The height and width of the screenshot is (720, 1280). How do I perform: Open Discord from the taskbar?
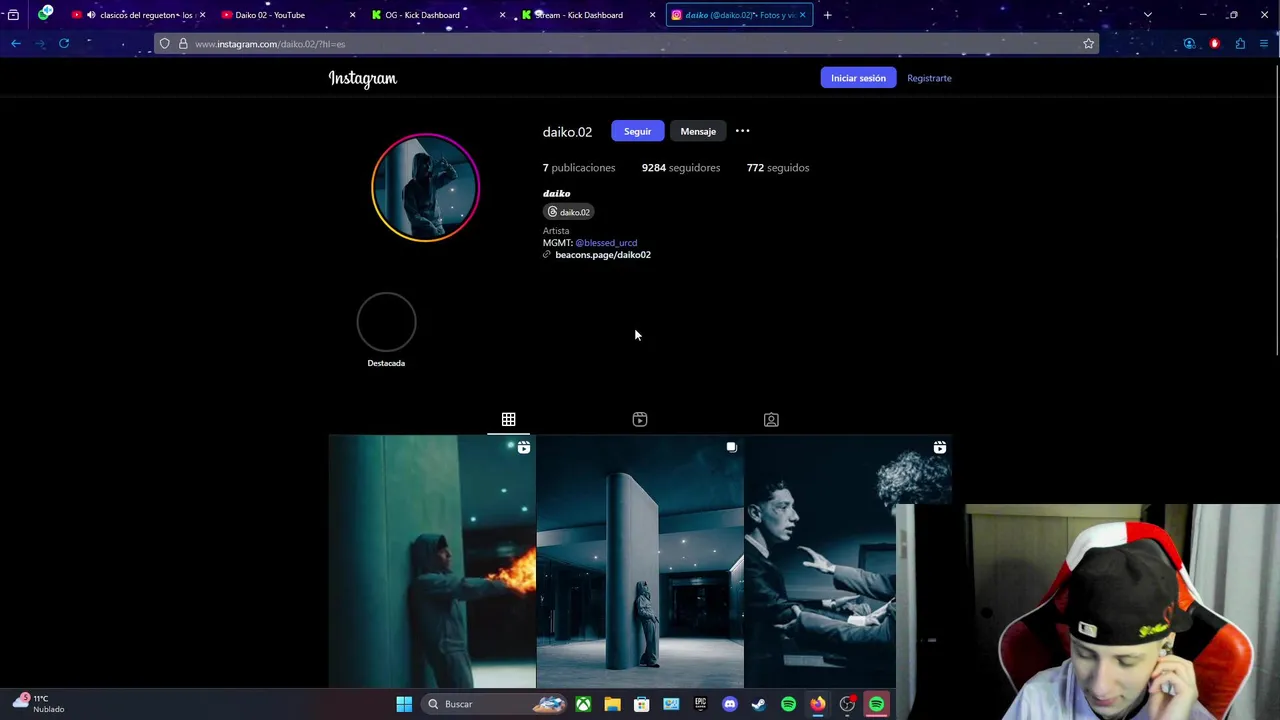pos(729,704)
